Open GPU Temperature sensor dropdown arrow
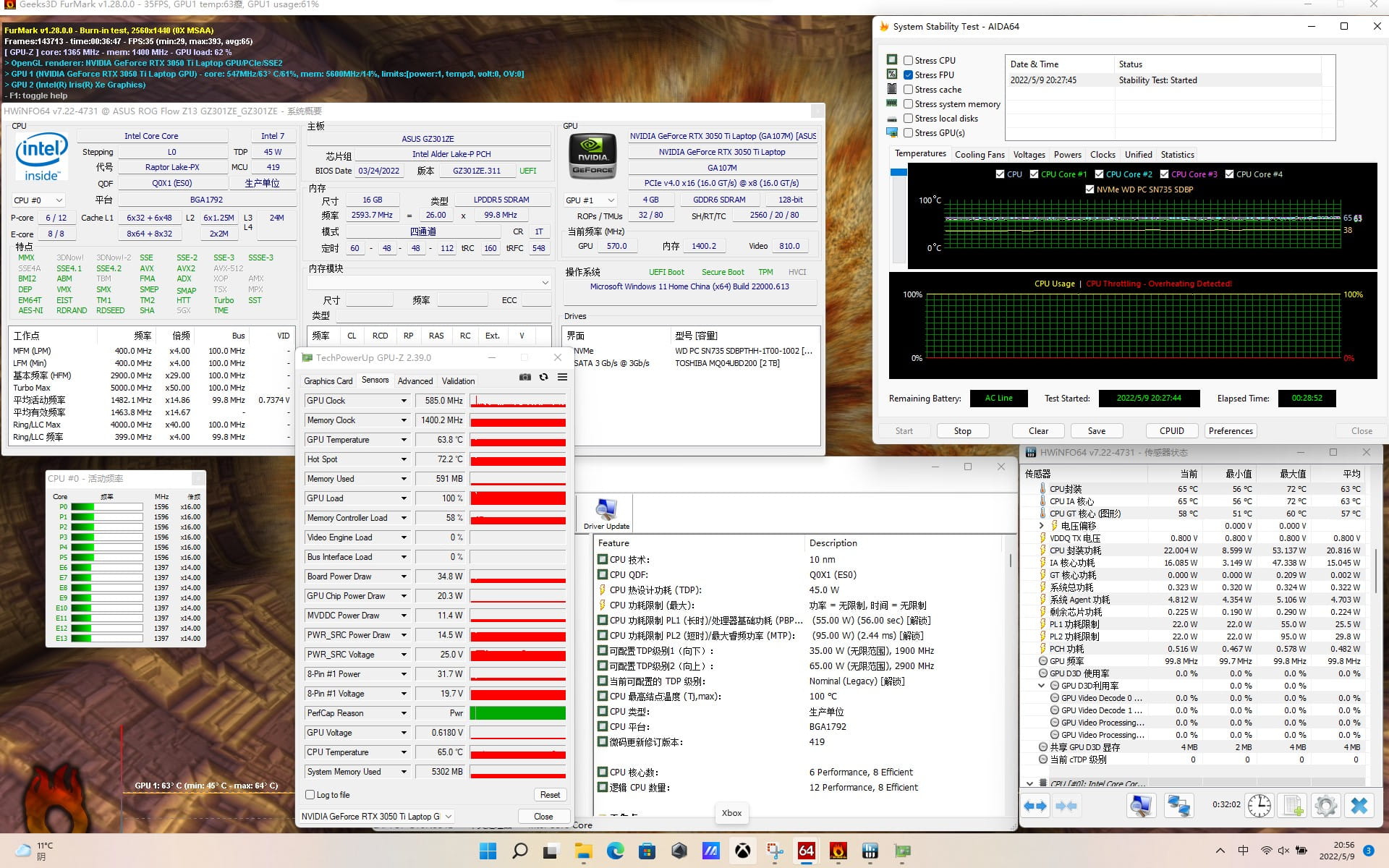1389x868 pixels. 404,440
